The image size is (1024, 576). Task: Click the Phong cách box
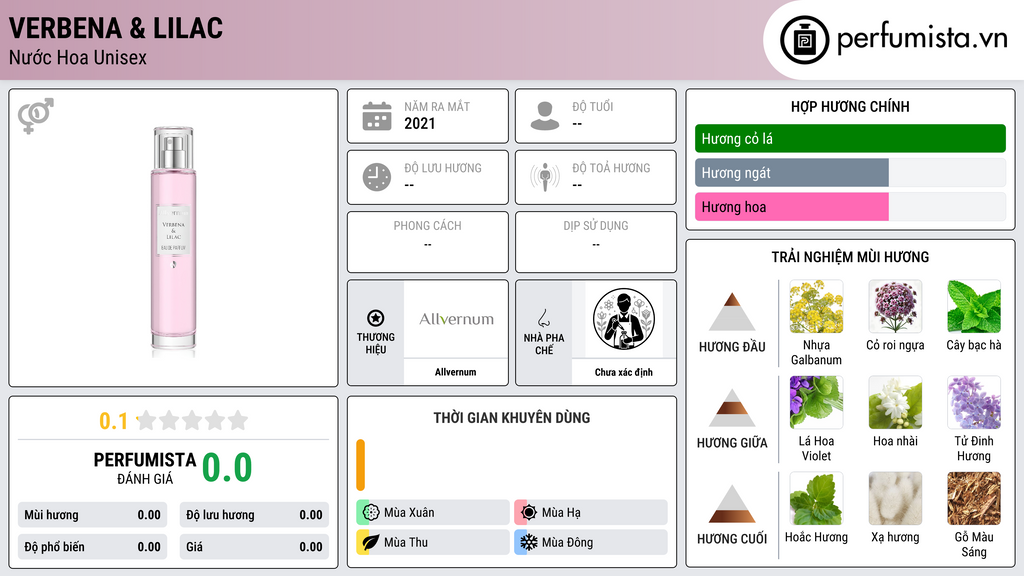428,242
